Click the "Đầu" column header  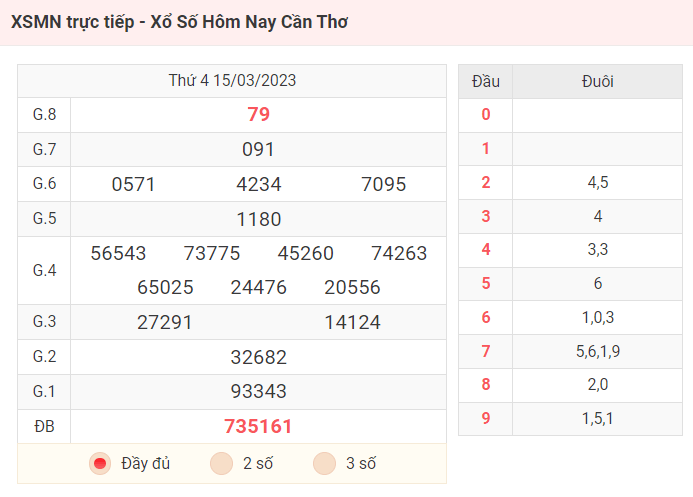tap(486, 81)
